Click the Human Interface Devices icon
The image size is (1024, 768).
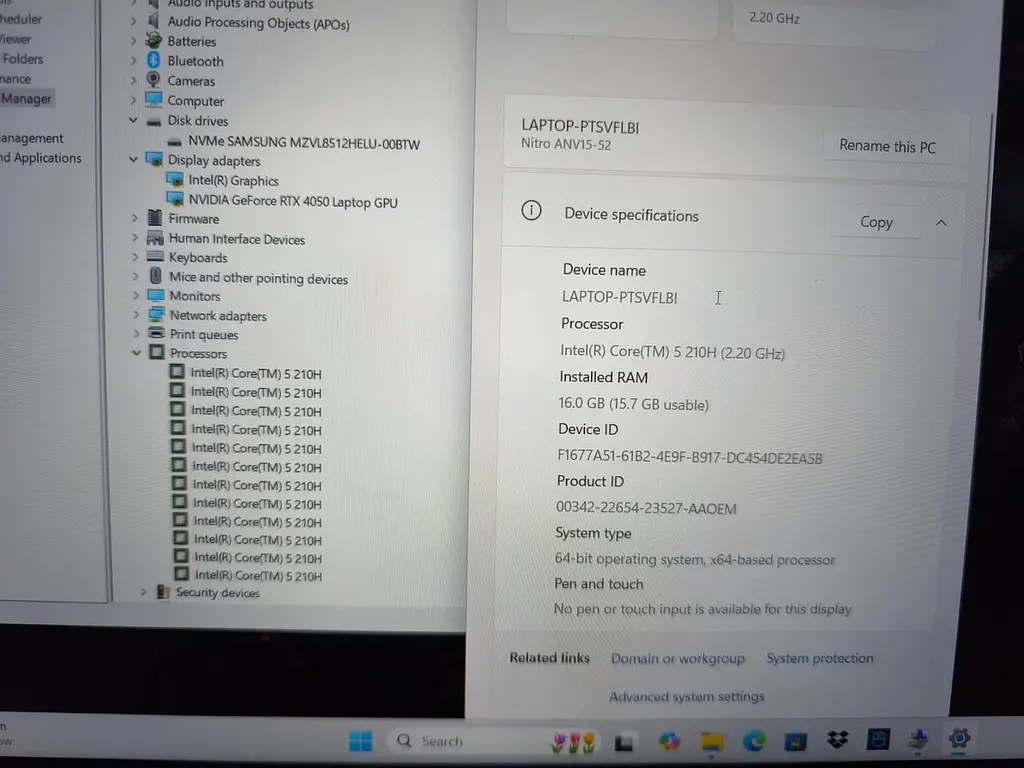(x=155, y=238)
